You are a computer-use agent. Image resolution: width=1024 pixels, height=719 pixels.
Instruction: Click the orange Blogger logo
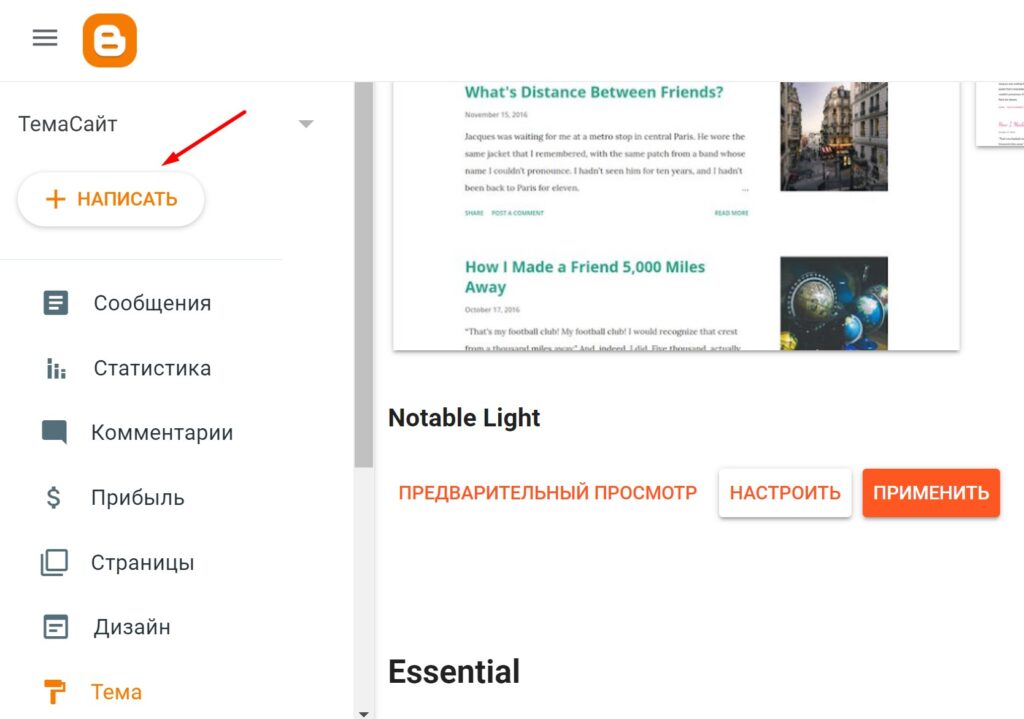(110, 40)
